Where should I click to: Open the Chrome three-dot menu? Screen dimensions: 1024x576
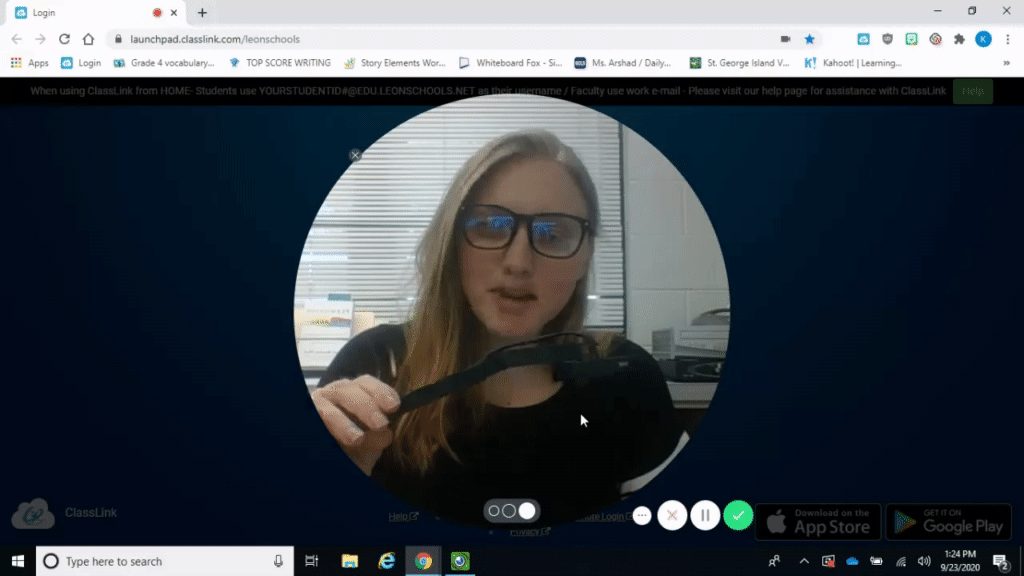[1008, 39]
